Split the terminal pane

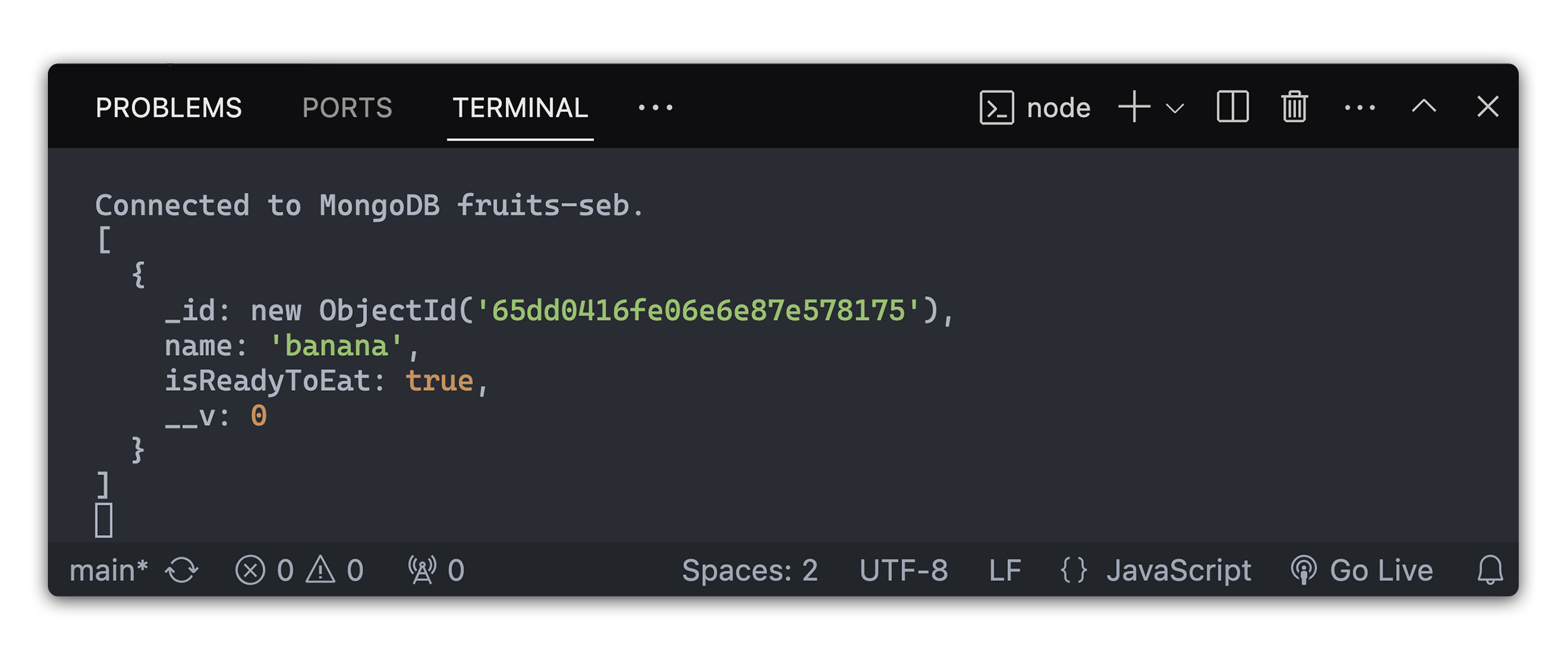[x=1232, y=107]
